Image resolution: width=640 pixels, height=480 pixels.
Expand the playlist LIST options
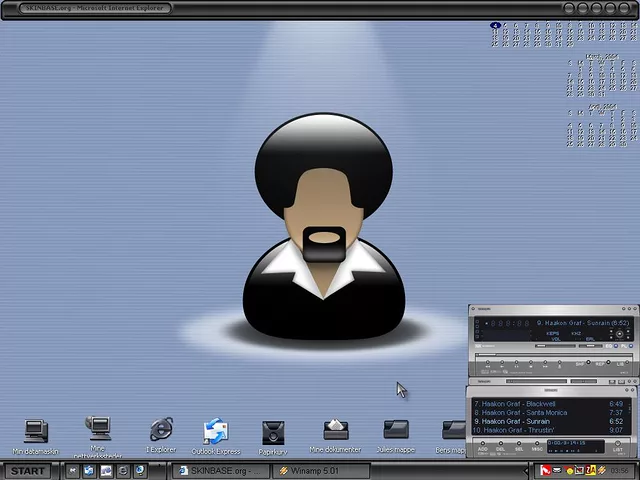tap(618, 449)
